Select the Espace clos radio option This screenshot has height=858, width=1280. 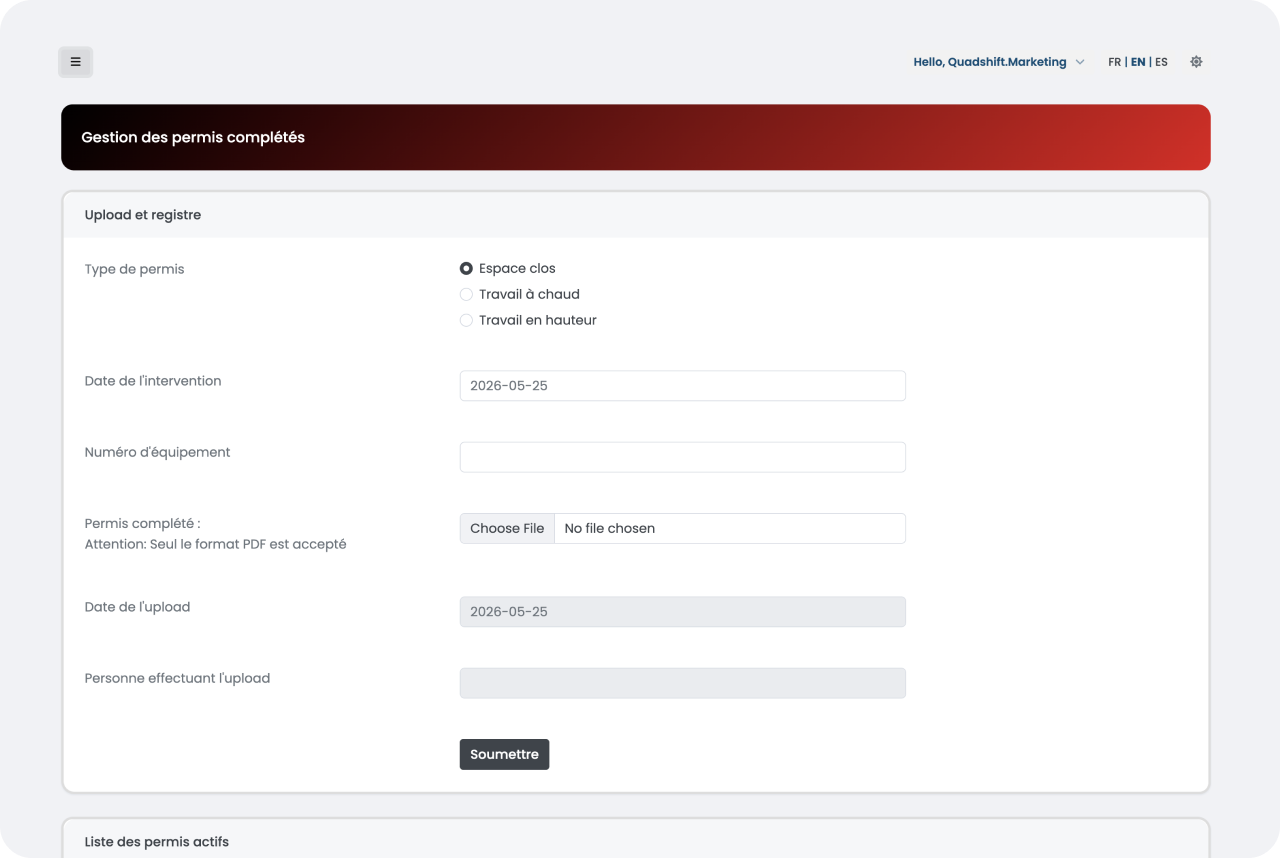tap(466, 268)
